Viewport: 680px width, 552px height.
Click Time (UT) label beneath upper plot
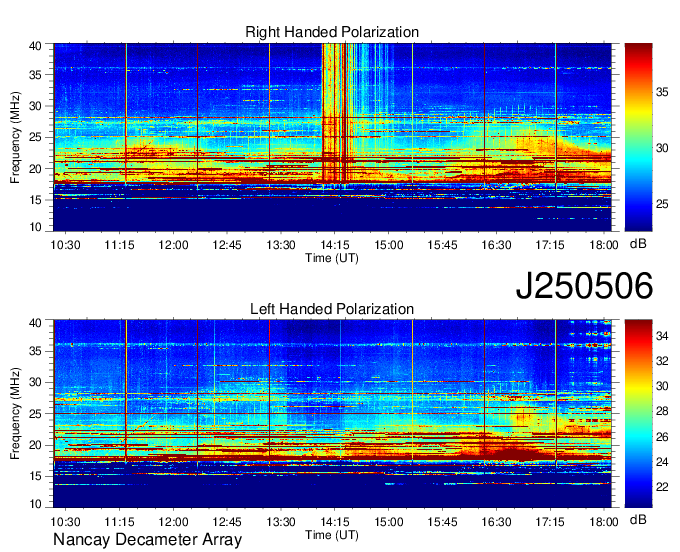tap(332, 257)
